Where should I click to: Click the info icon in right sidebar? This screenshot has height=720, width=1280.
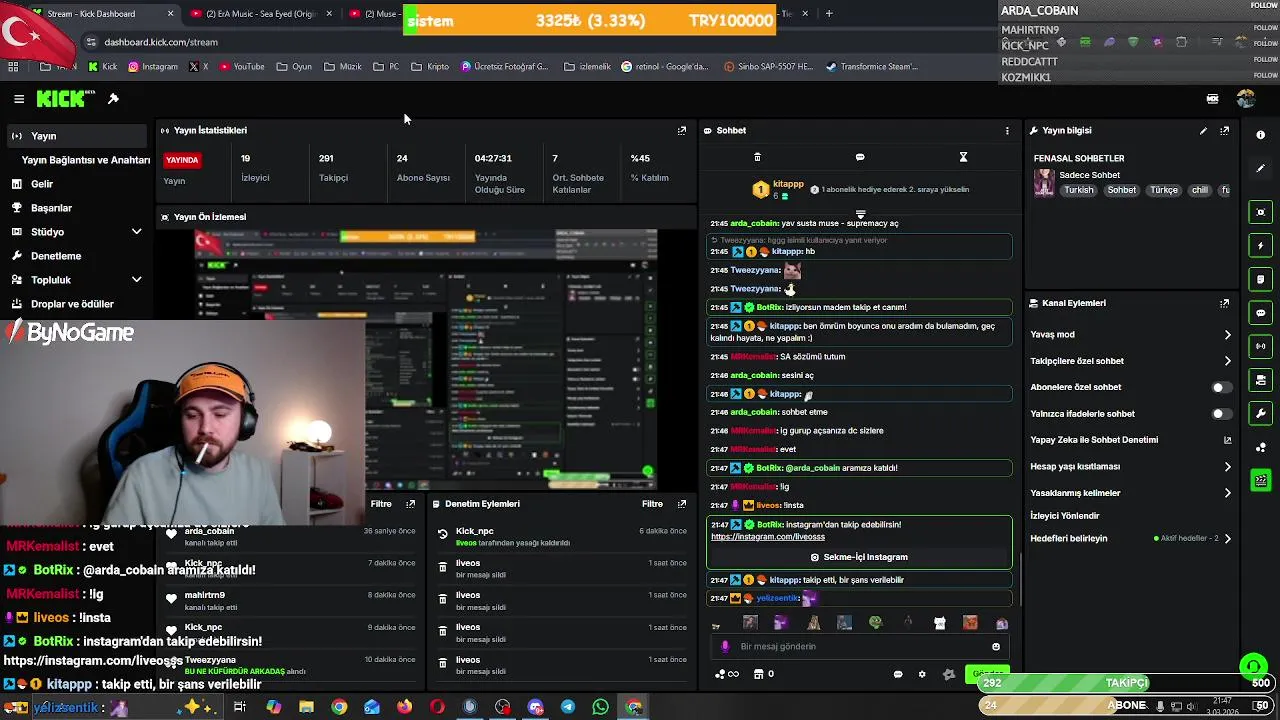tap(1260, 135)
